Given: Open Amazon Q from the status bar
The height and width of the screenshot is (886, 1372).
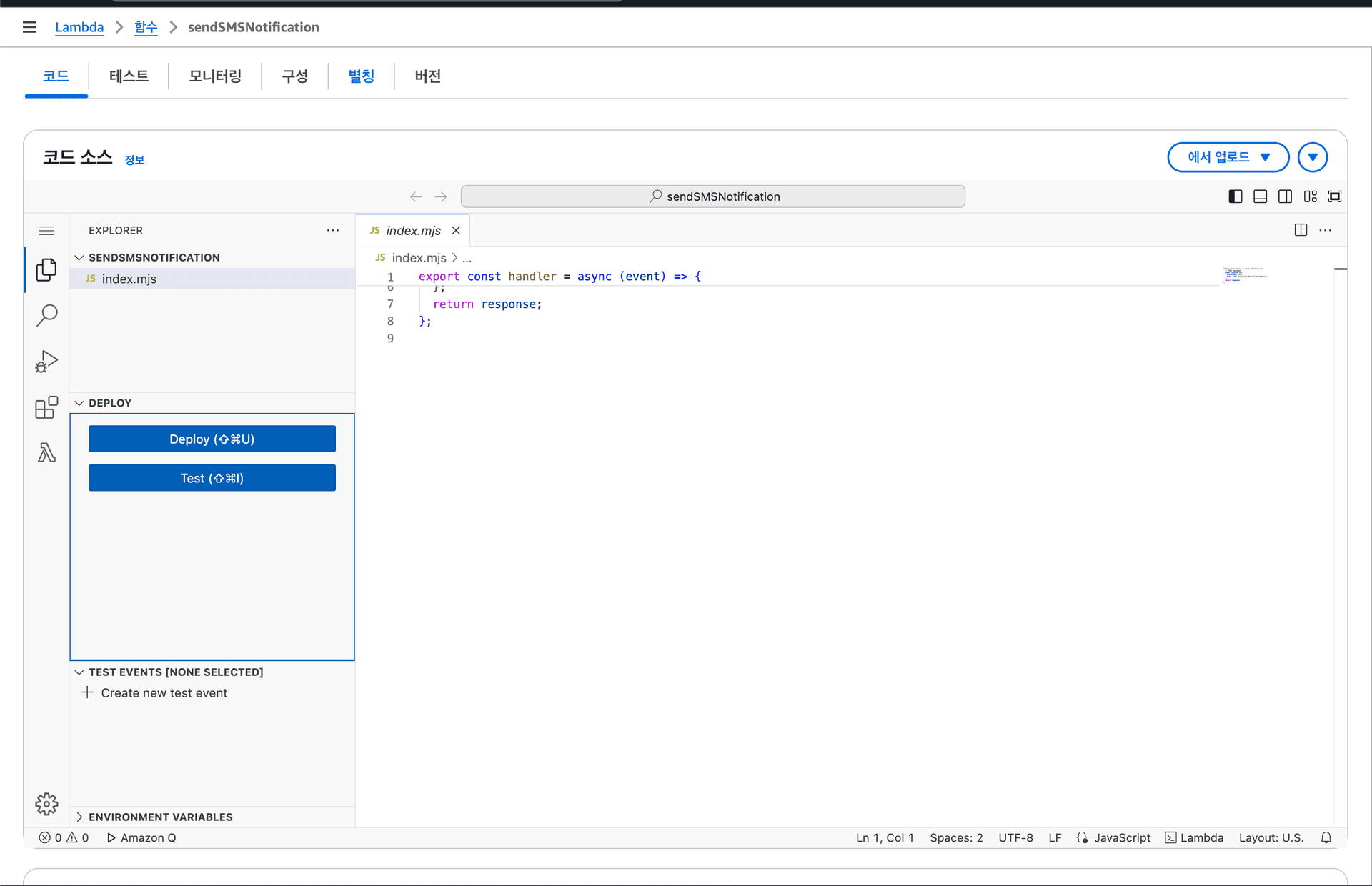Looking at the screenshot, I should (x=141, y=837).
